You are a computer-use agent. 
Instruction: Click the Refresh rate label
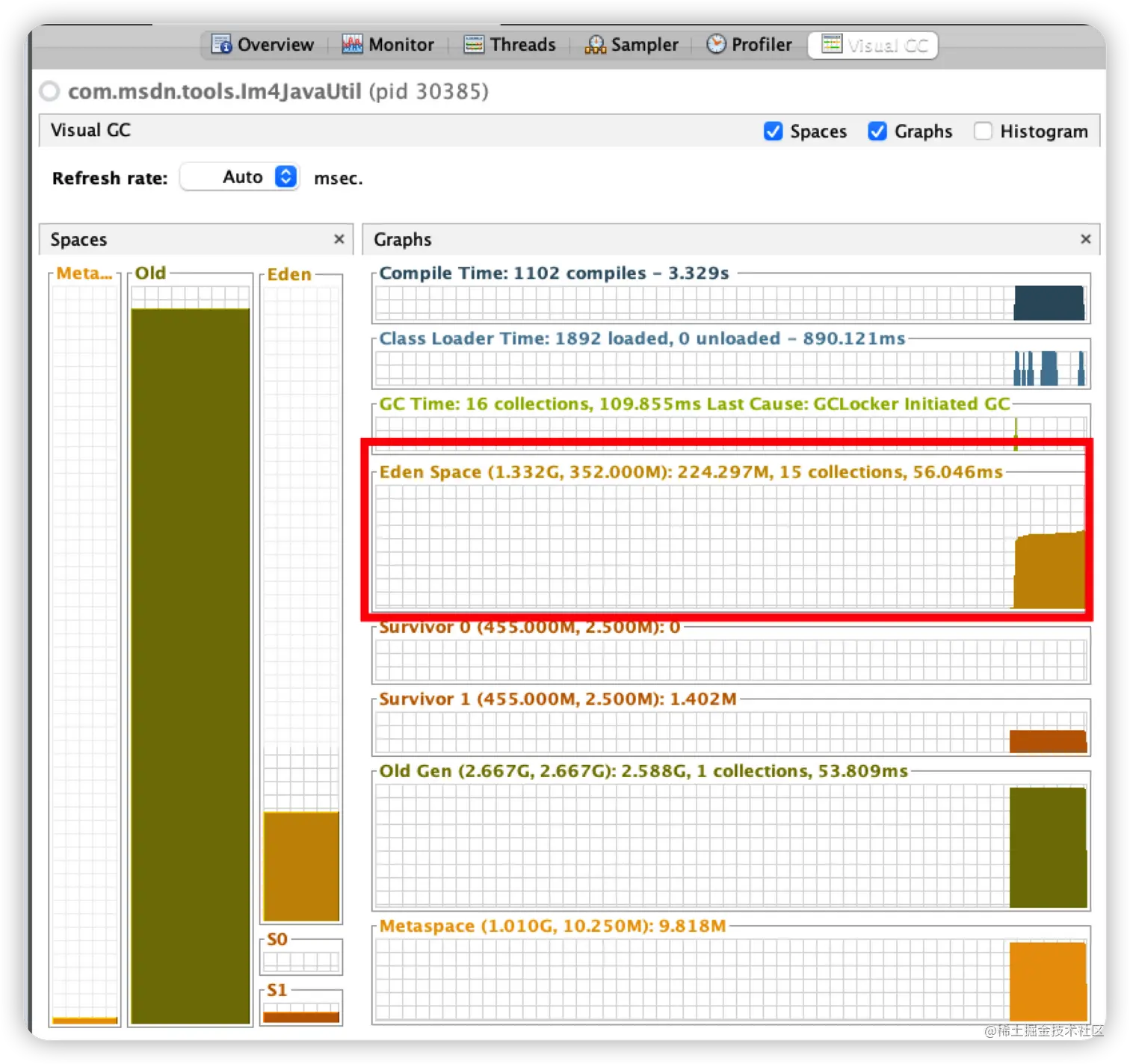tap(110, 179)
